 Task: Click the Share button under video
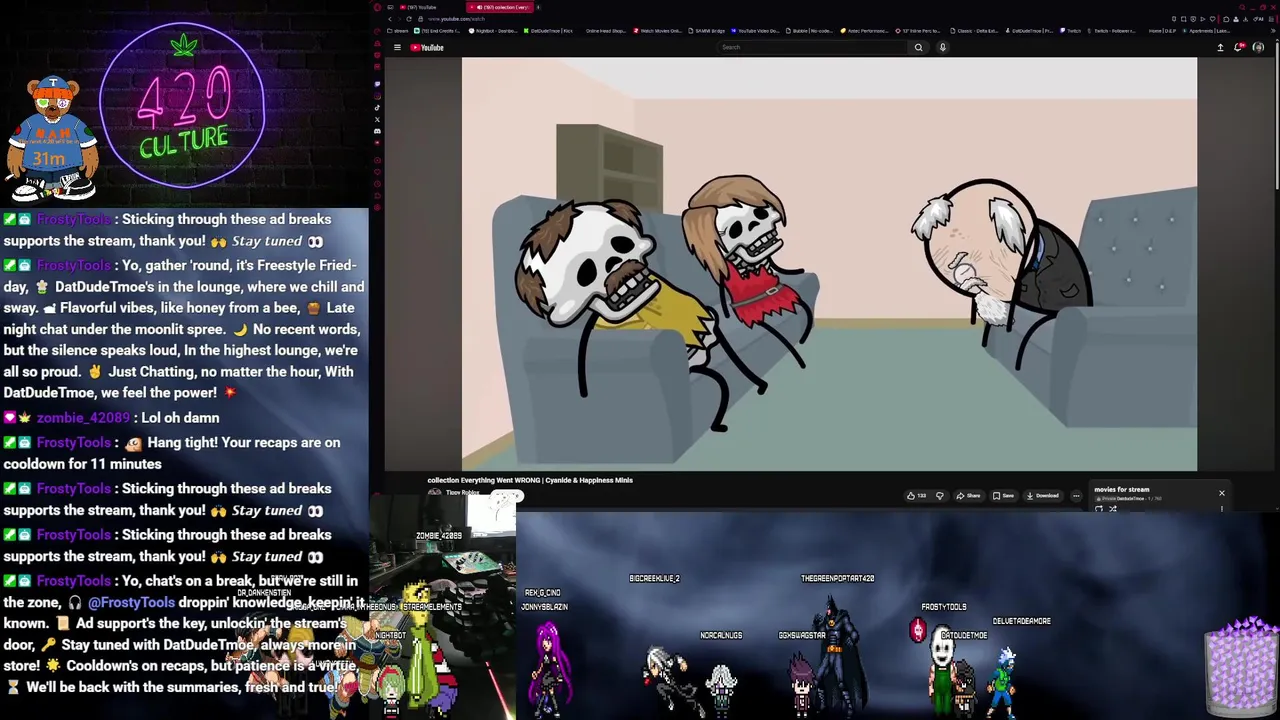point(968,496)
